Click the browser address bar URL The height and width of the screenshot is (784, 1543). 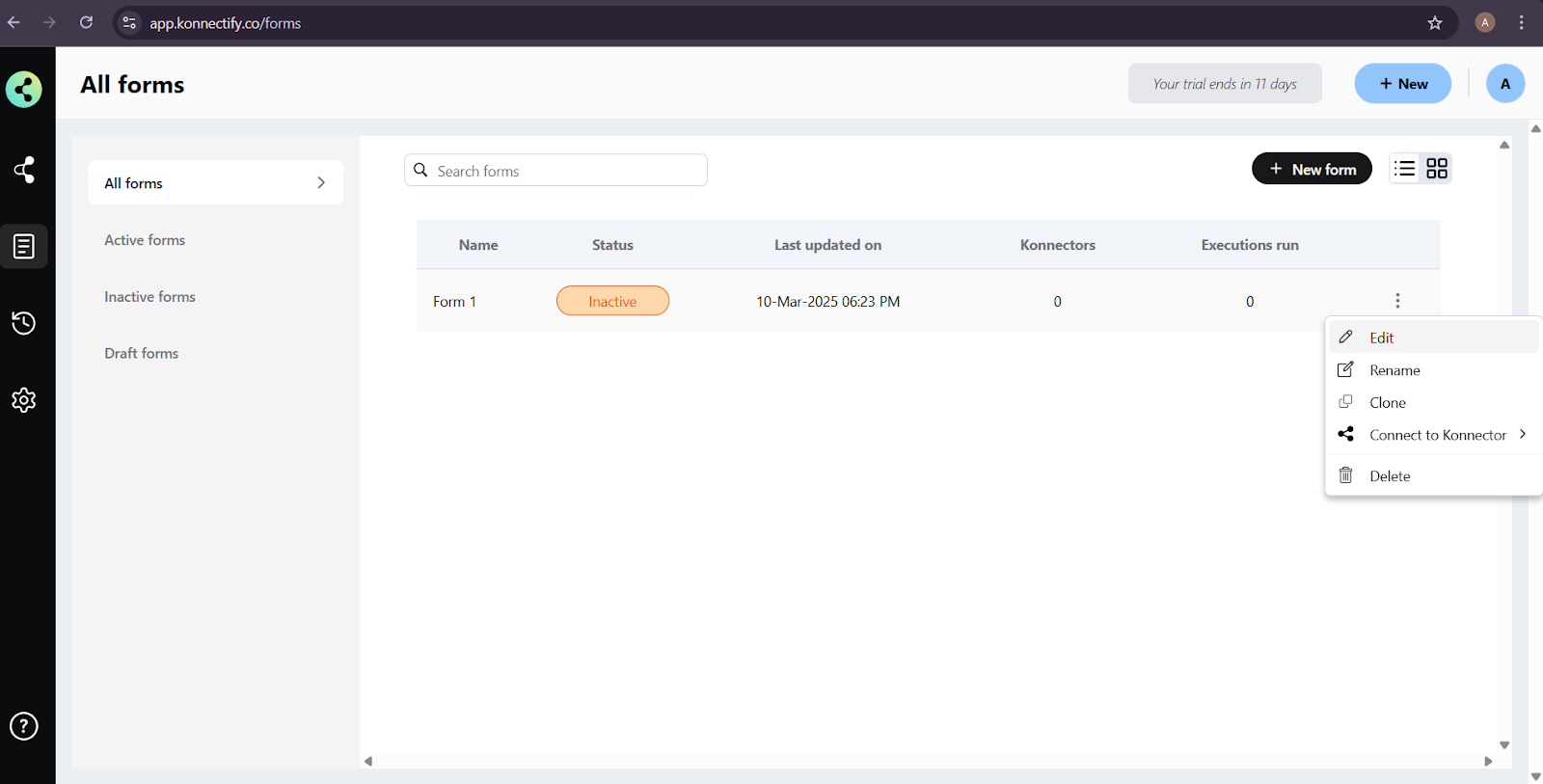(x=225, y=23)
